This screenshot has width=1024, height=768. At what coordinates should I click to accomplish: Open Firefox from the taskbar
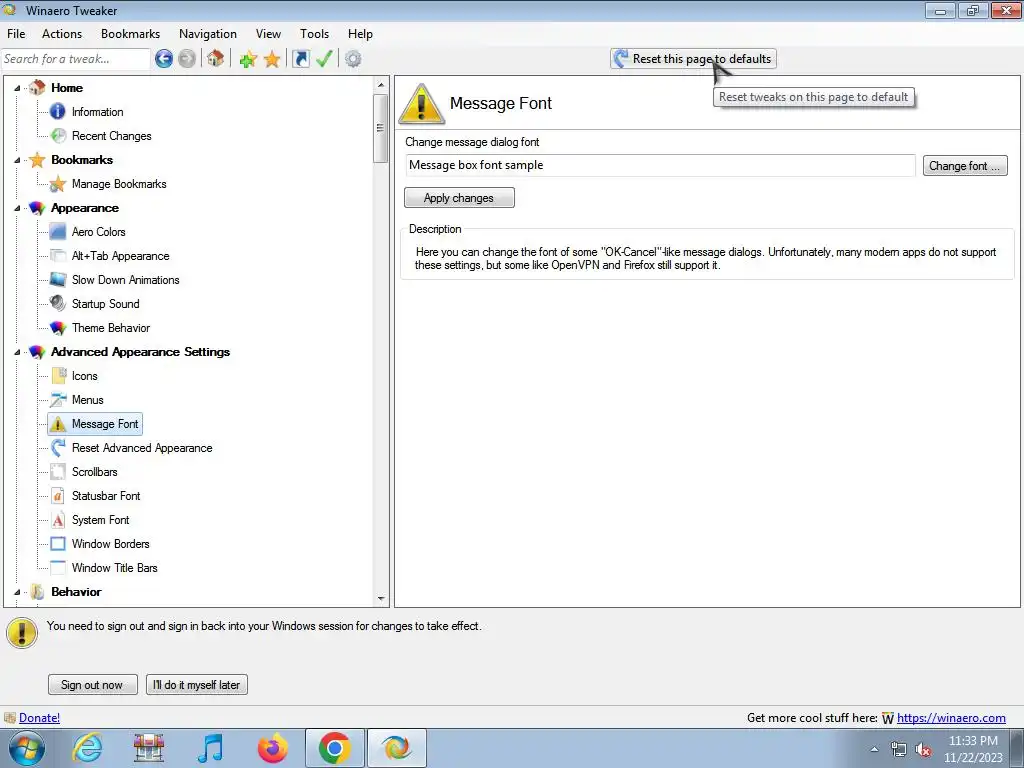click(273, 748)
